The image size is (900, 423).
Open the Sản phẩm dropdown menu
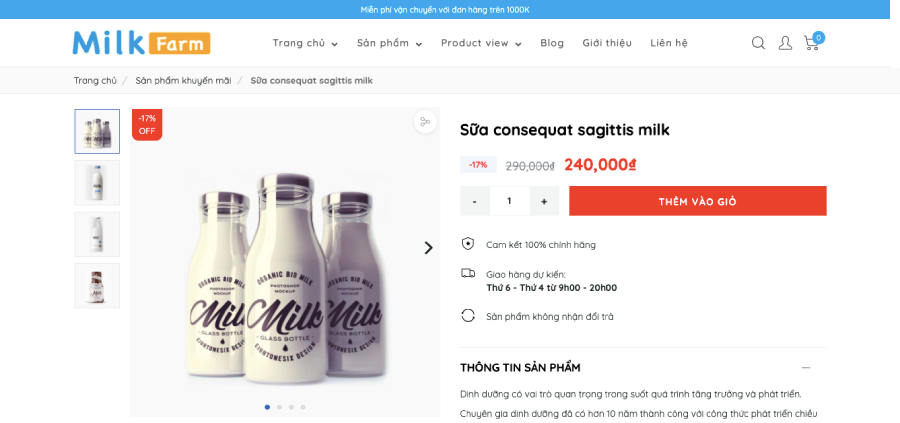coord(389,43)
